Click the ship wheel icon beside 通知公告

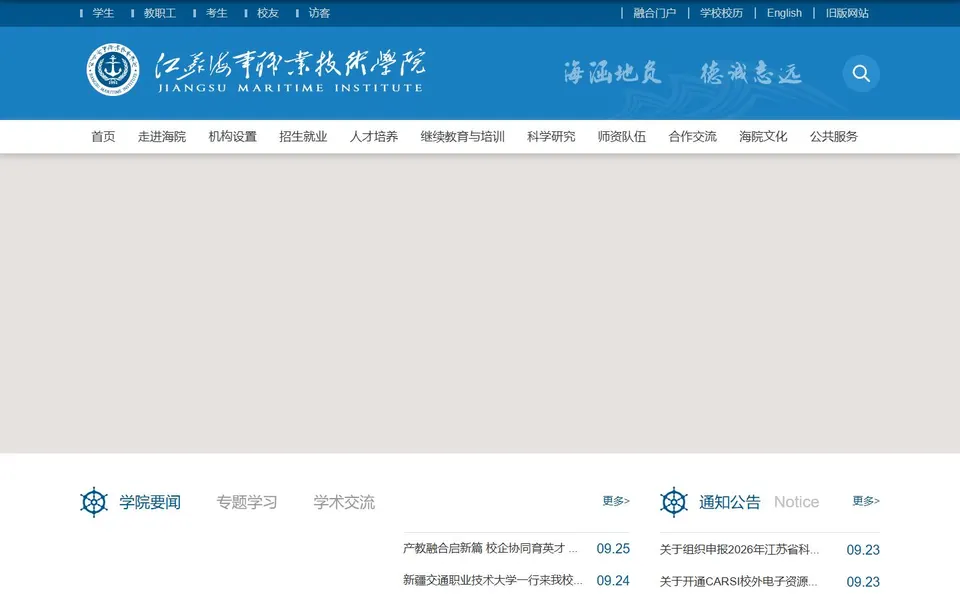674,502
